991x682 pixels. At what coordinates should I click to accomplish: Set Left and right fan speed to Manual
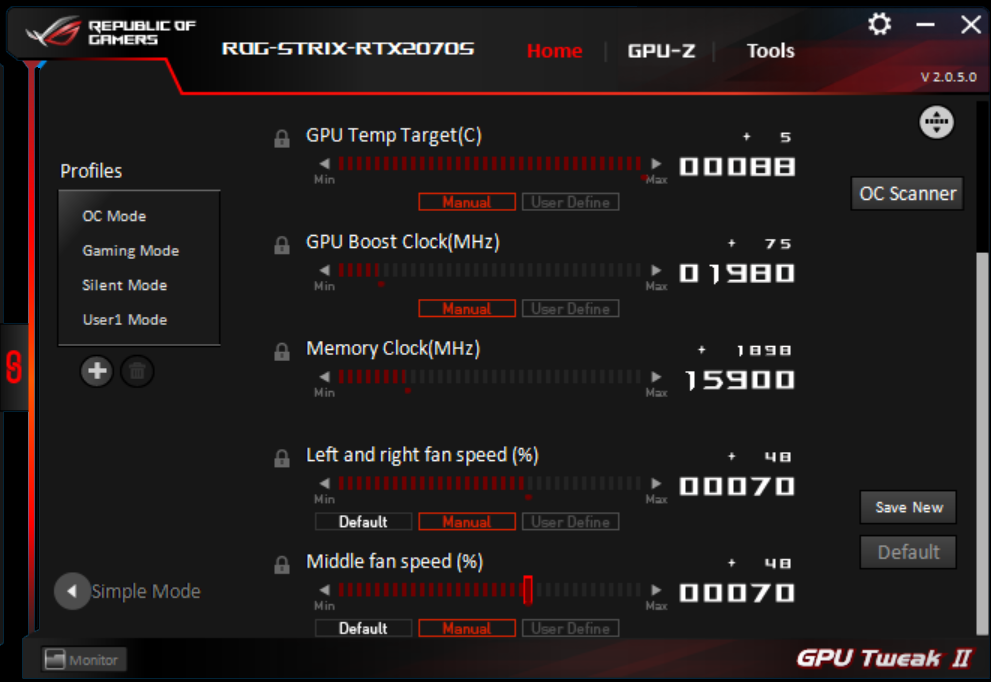click(467, 521)
